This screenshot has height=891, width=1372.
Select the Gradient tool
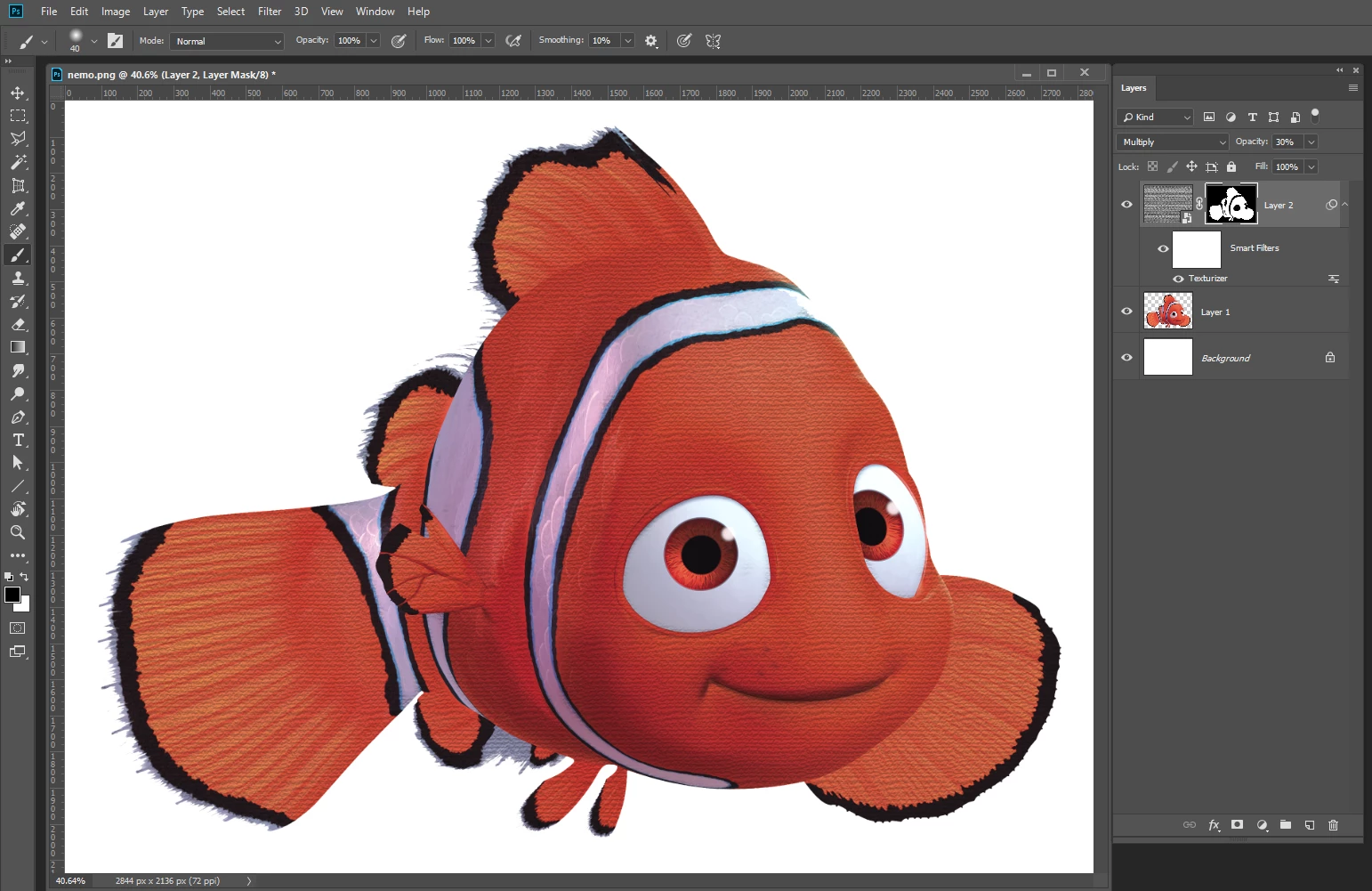[x=18, y=347]
